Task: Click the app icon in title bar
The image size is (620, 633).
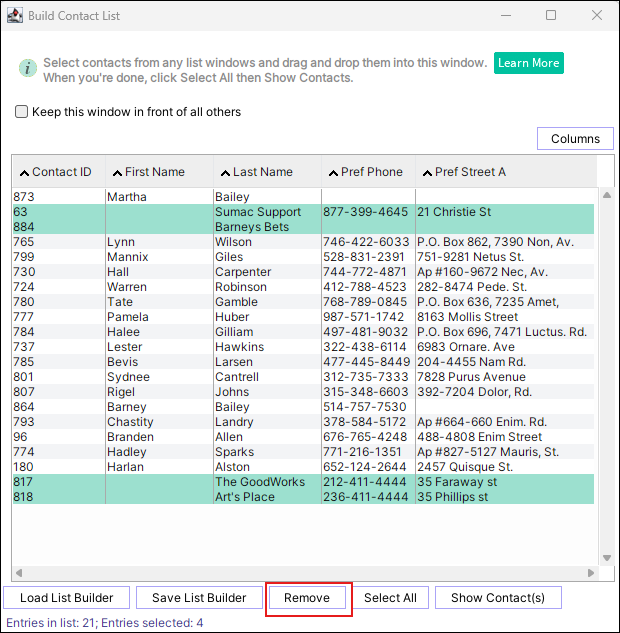Action: [x=15, y=15]
